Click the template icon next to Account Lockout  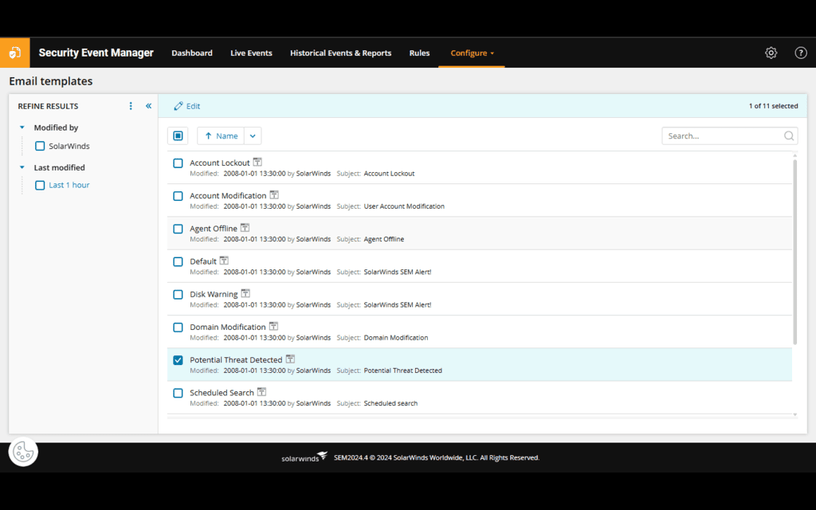[257, 162]
